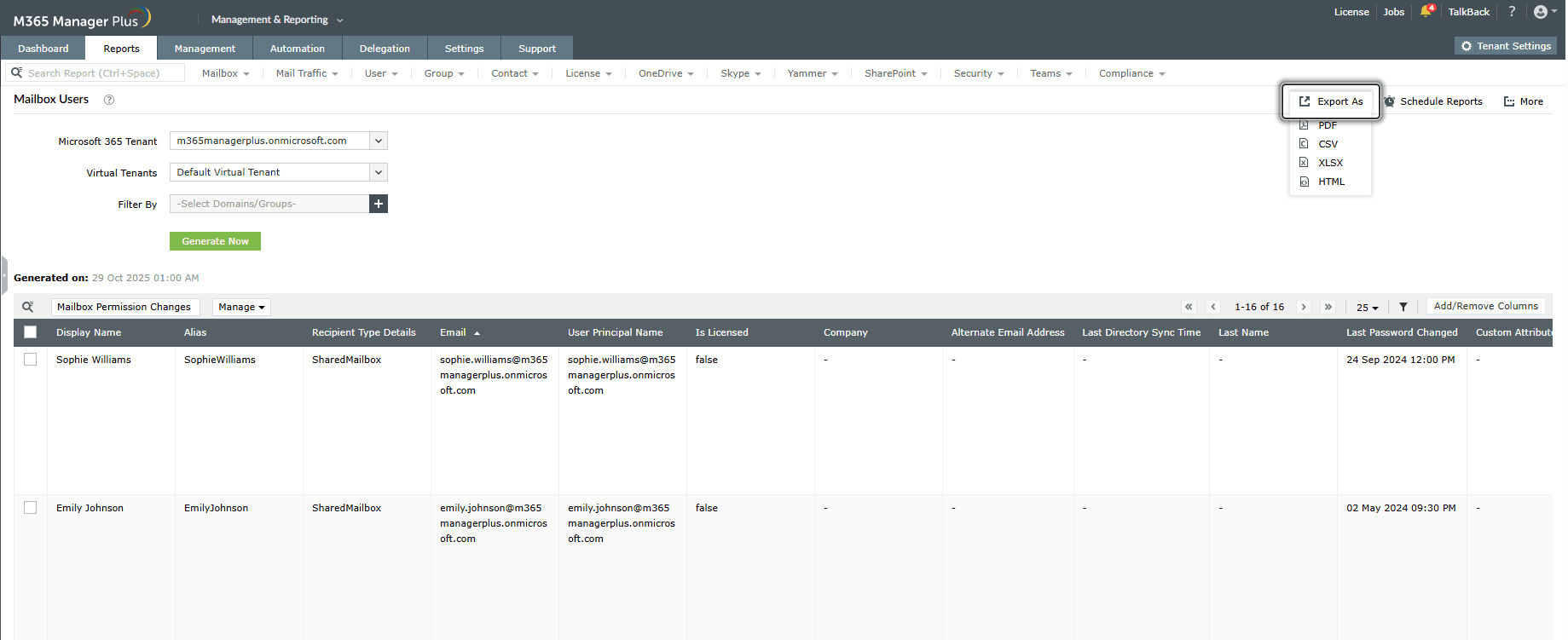Image resolution: width=1568 pixels, height=640 pixels.
Task: Expand the OneDrive reports menu
Action: 666,73
